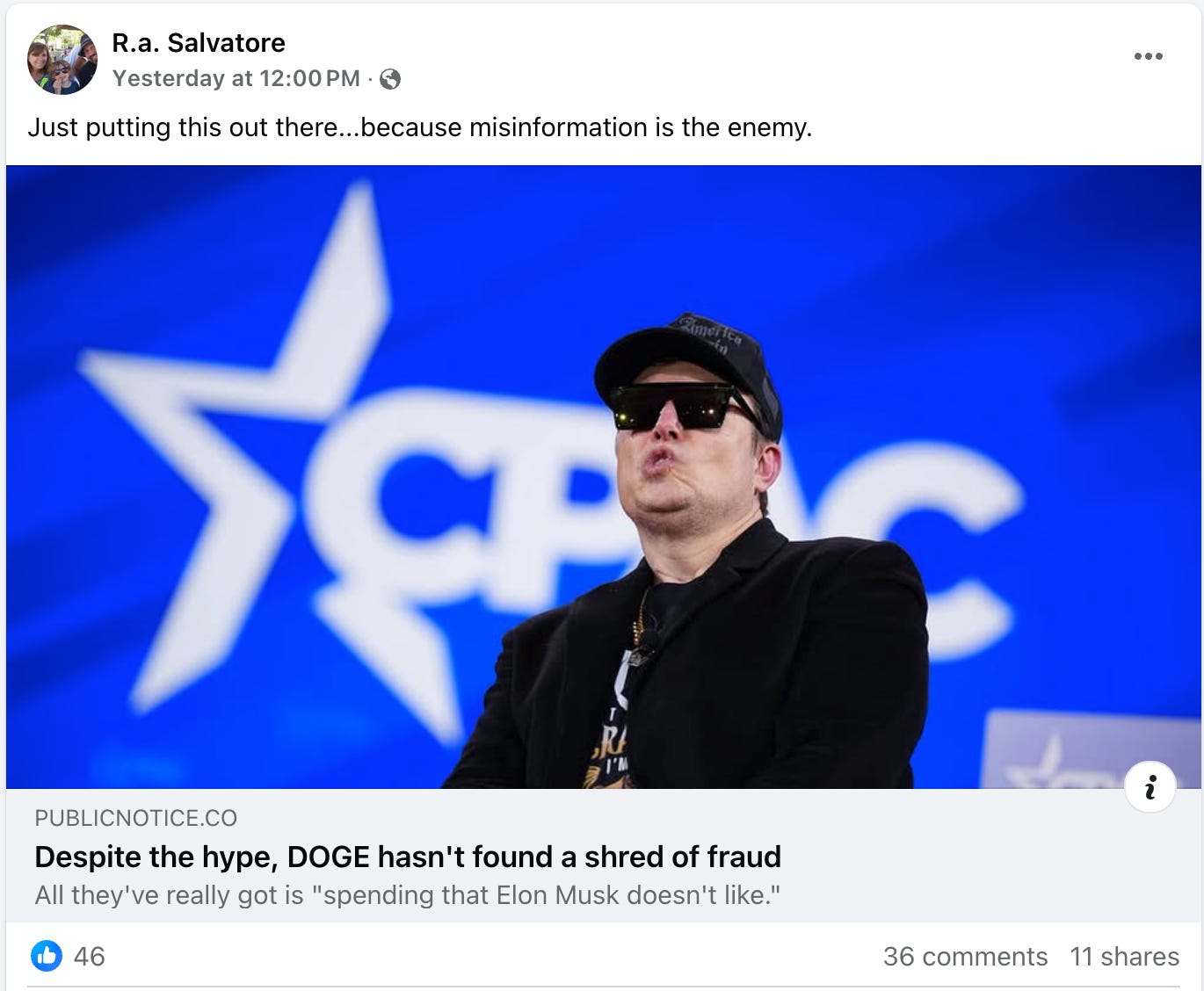Click the dark sunglasses in the photo
The width and height of the screenshot is (1204, 991).
675,407
